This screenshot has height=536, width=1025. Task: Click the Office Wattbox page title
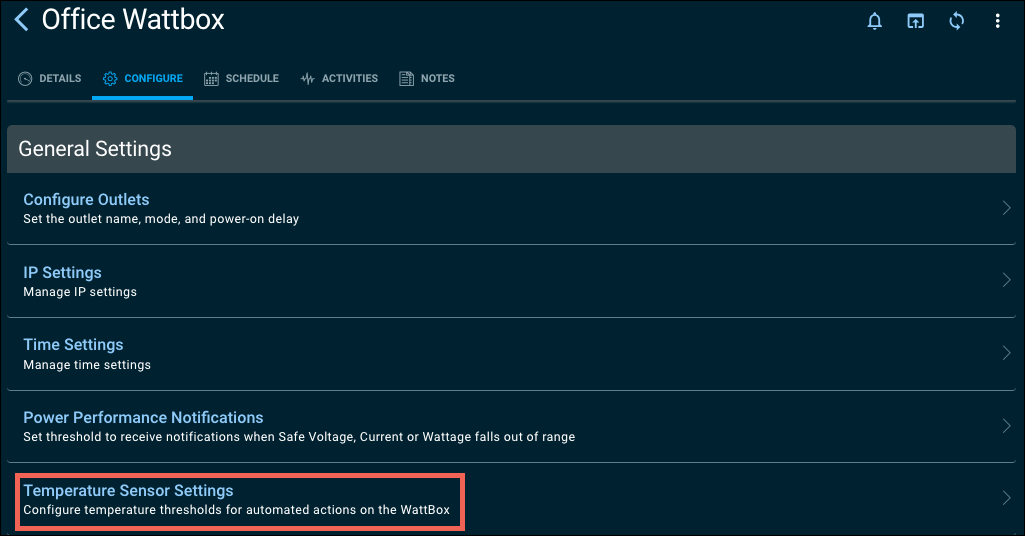133,20
